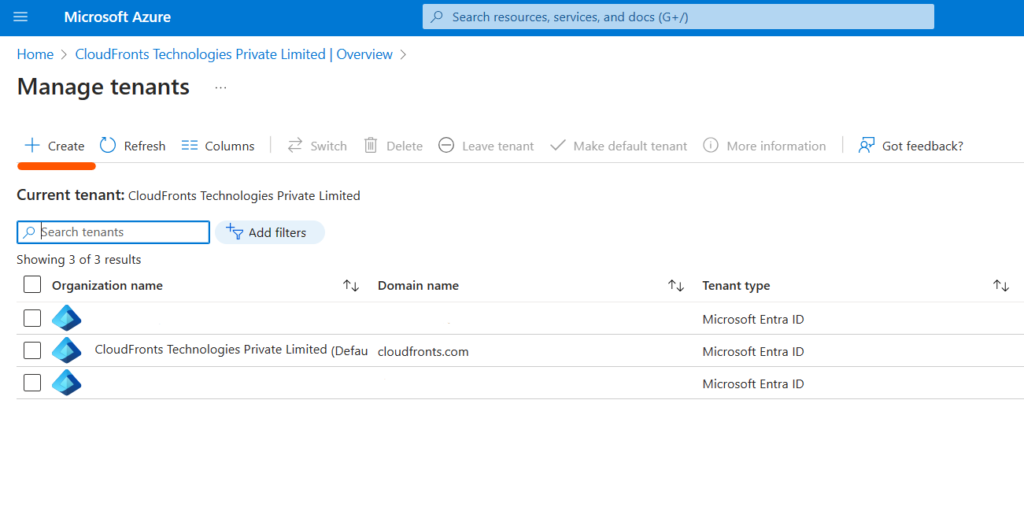Click the Refresh text
Screen dimensions: 1024x526
coord(144,146)
